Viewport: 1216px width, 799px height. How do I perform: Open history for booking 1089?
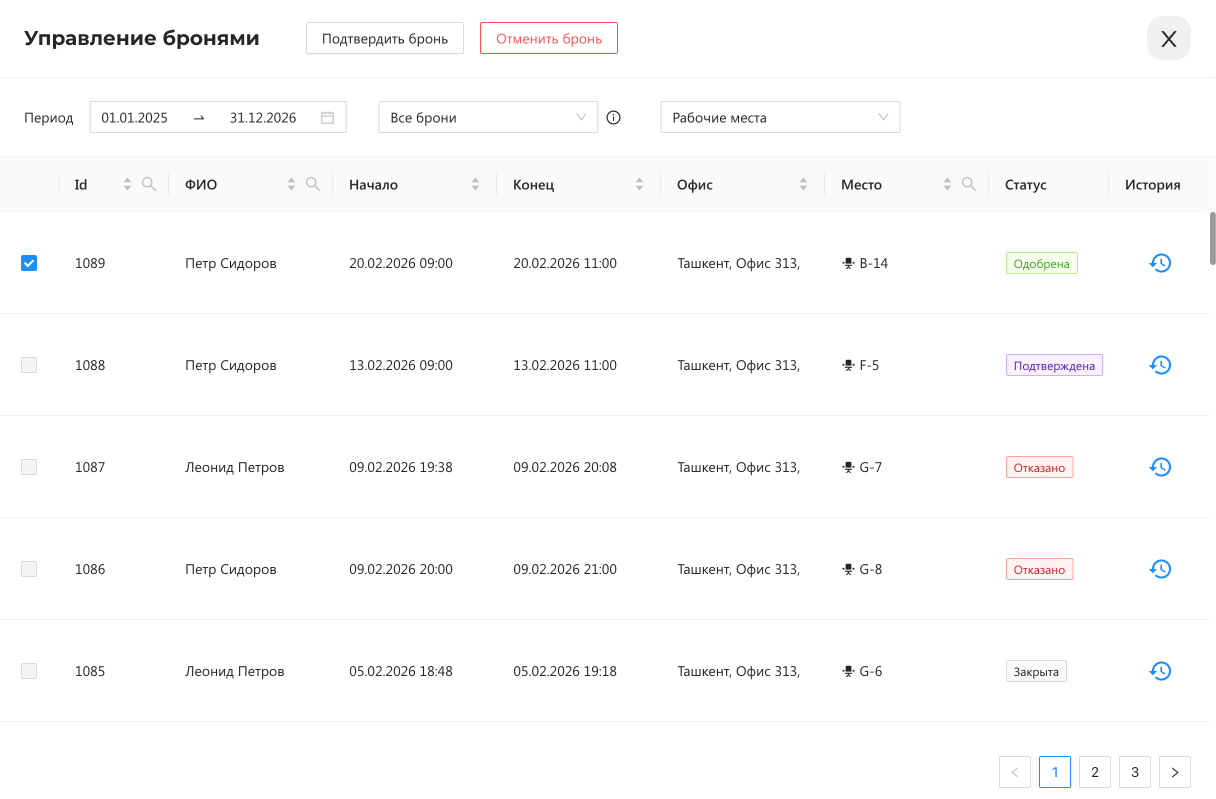[x=1160, y=263]
